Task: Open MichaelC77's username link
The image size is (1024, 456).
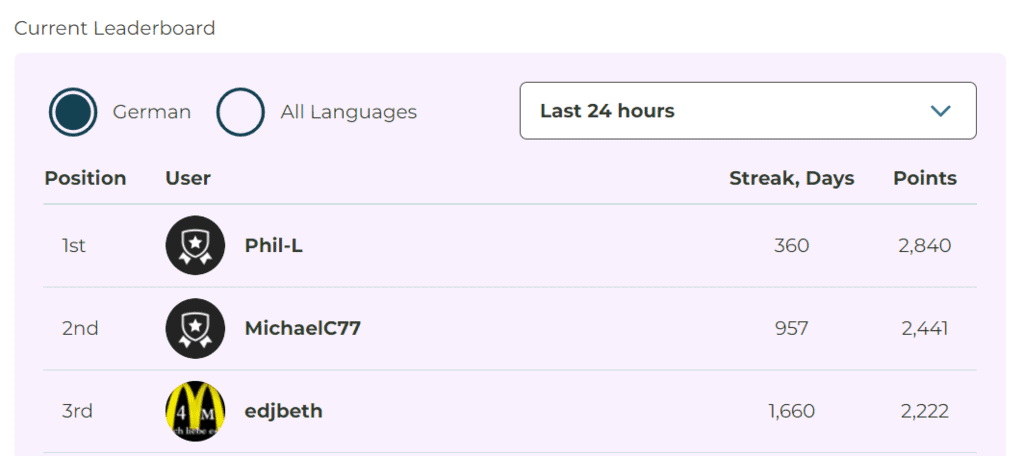Action: 302,328
